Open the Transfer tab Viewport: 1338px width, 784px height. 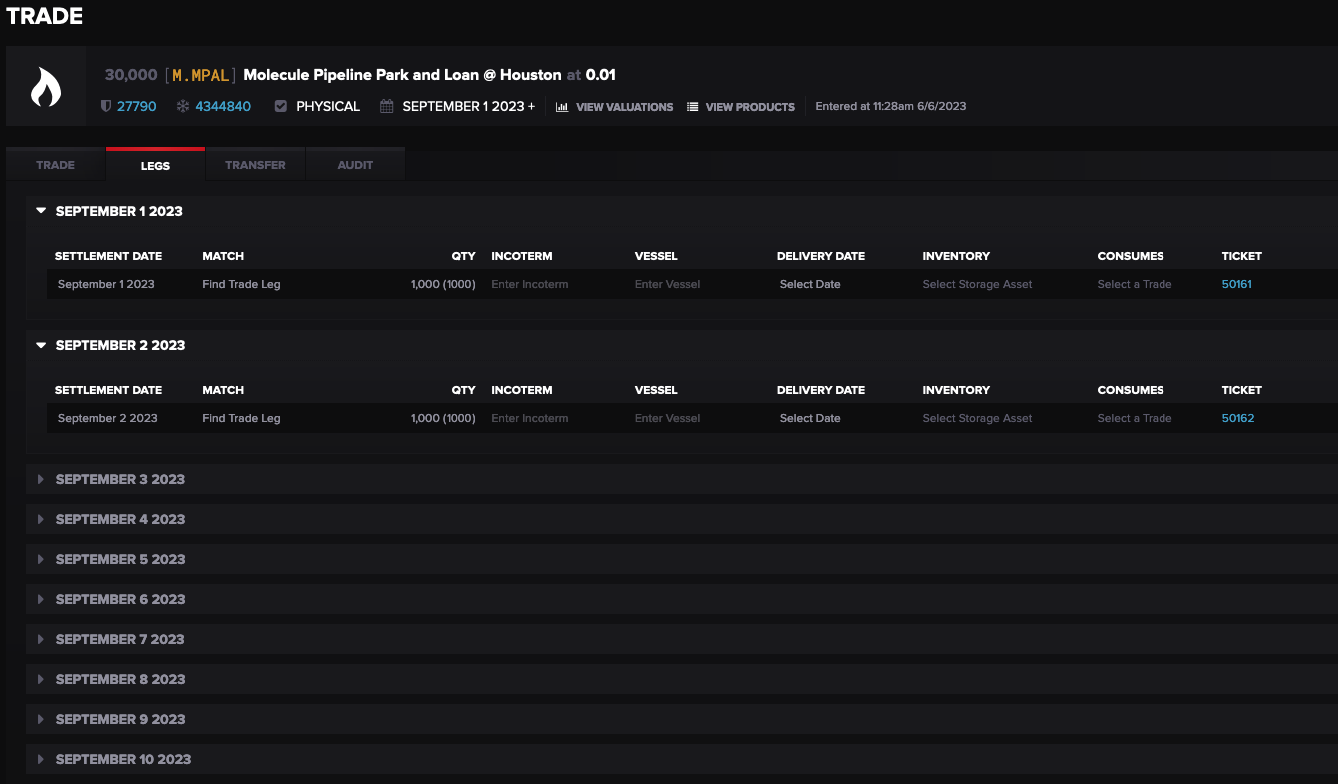(255, 165)
